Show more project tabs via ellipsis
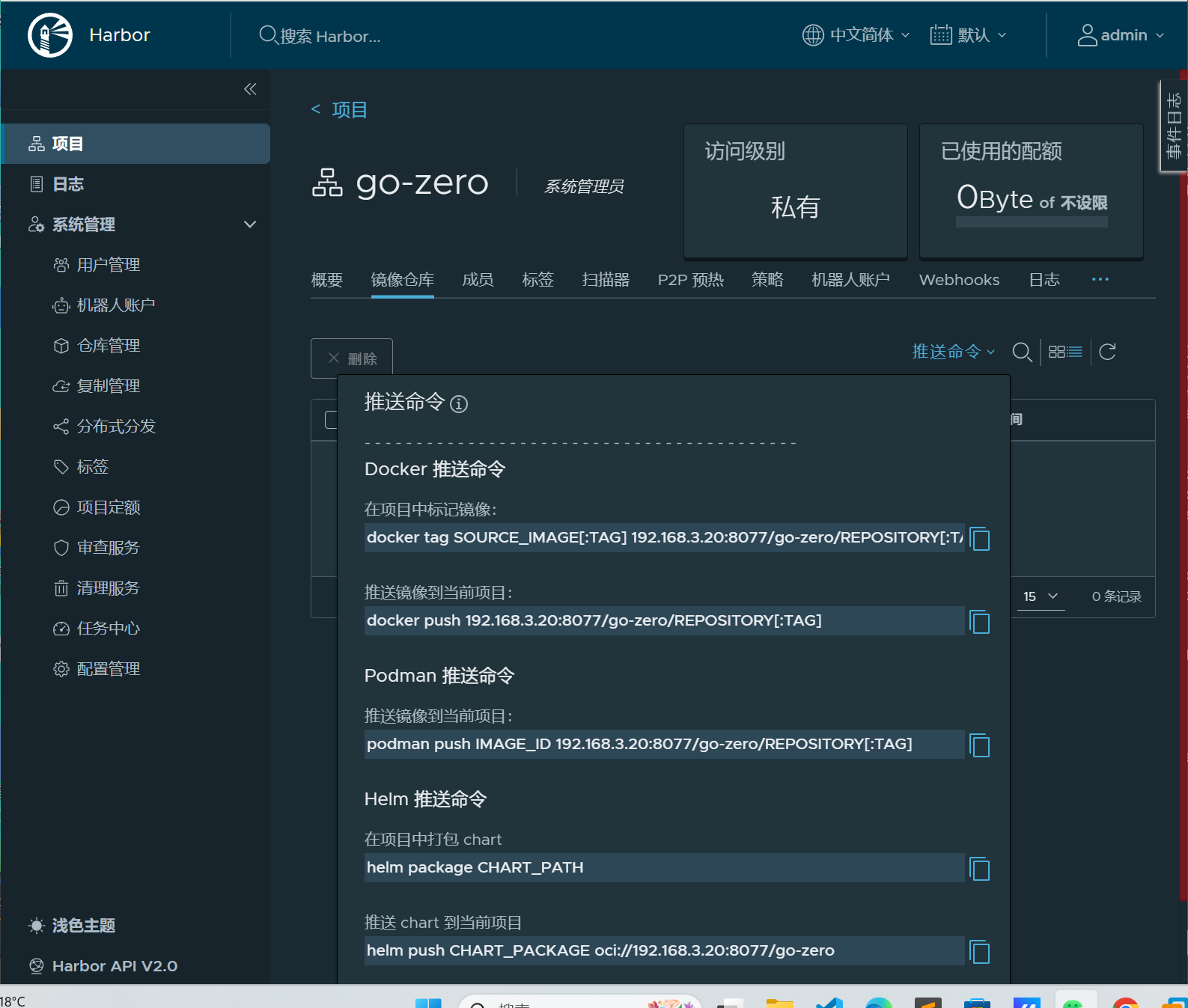Viewport: 1188px width, 1008px height. tap(1100, 280)
